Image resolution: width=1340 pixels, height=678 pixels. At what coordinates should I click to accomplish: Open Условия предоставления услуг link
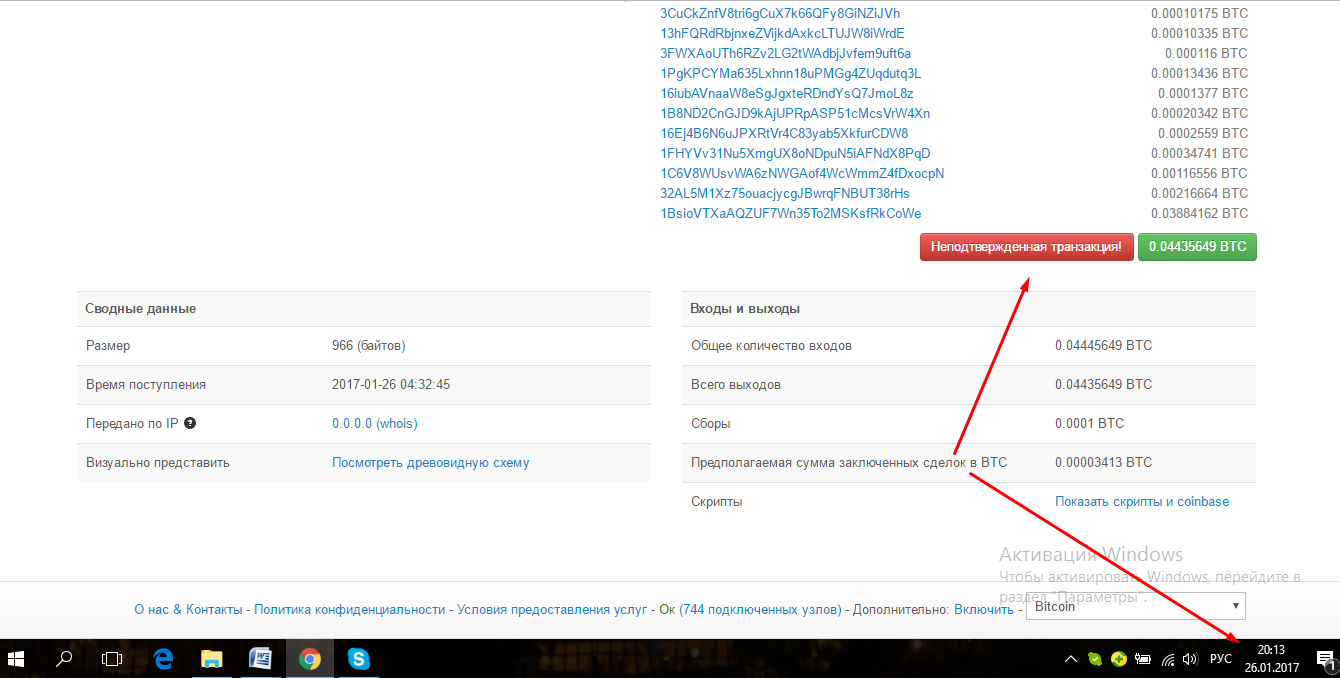pos(552,609)
